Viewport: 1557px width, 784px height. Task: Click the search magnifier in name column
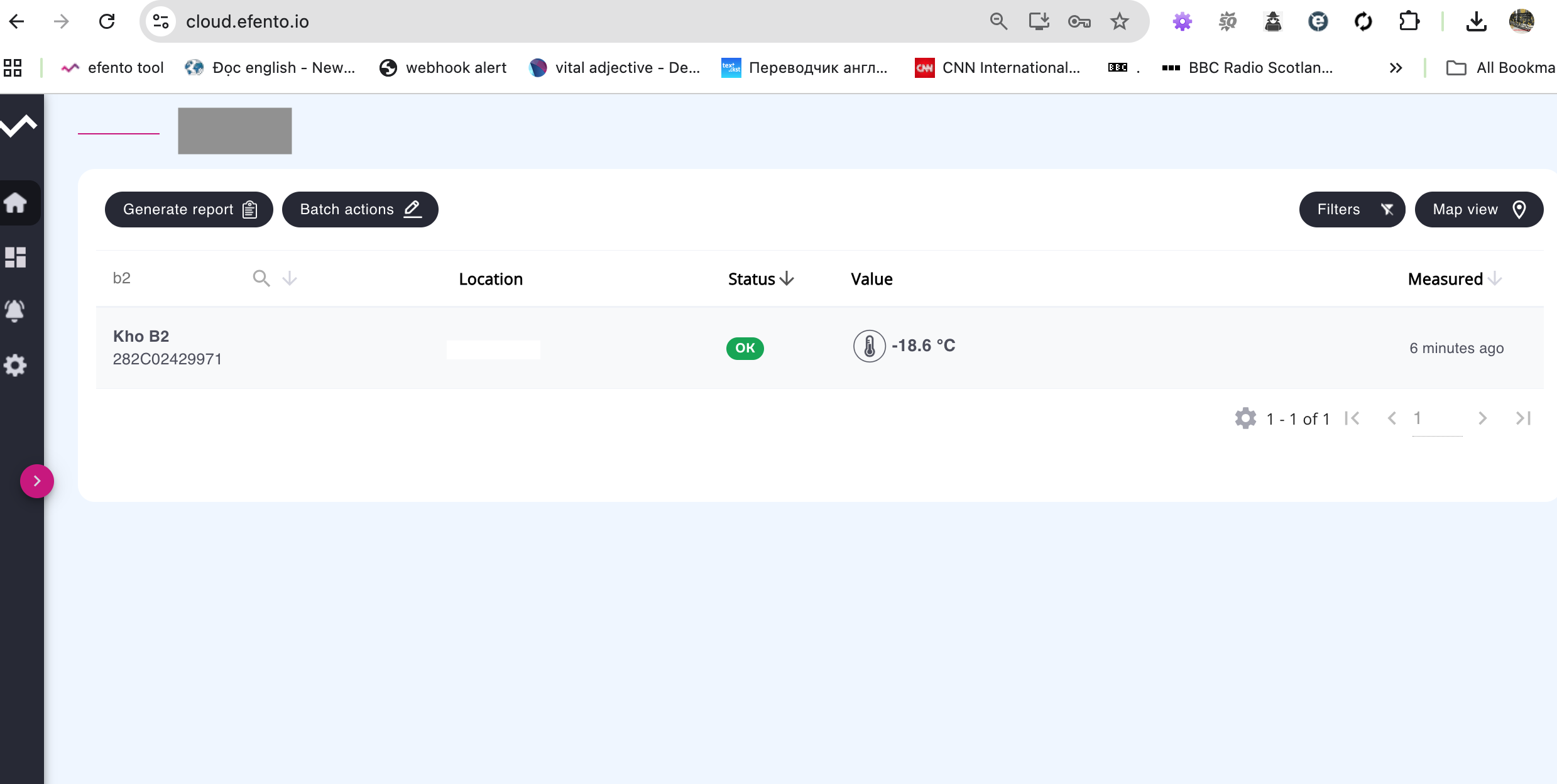tap(261, 278)
